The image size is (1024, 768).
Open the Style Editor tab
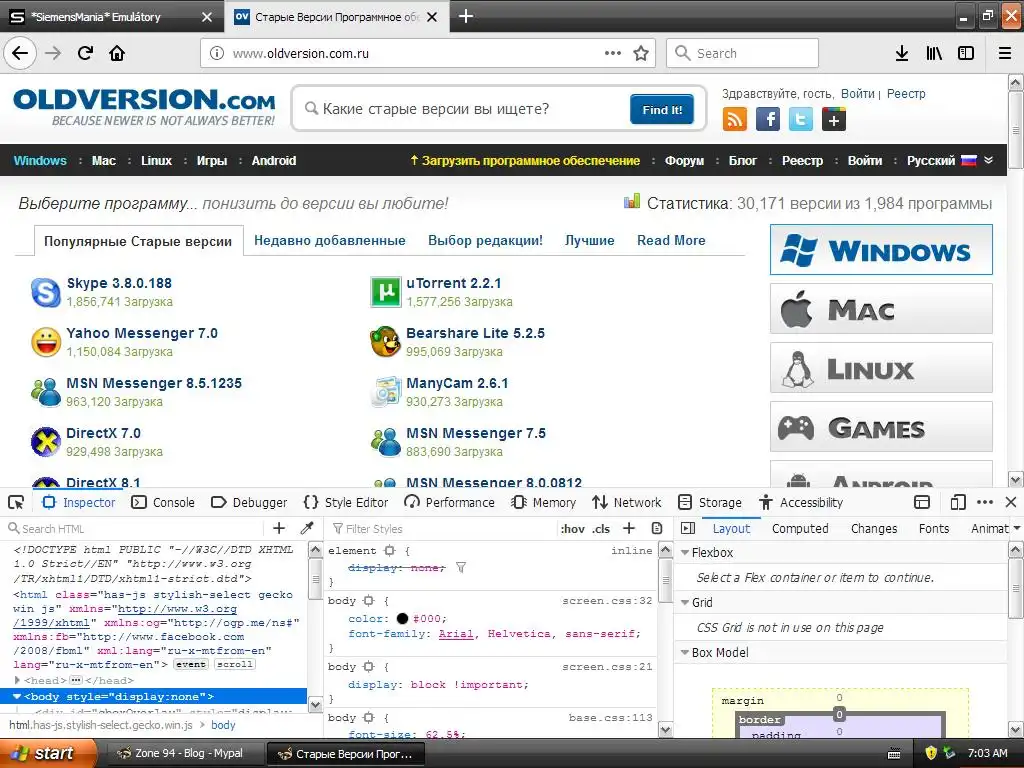(x=345, y=502)
